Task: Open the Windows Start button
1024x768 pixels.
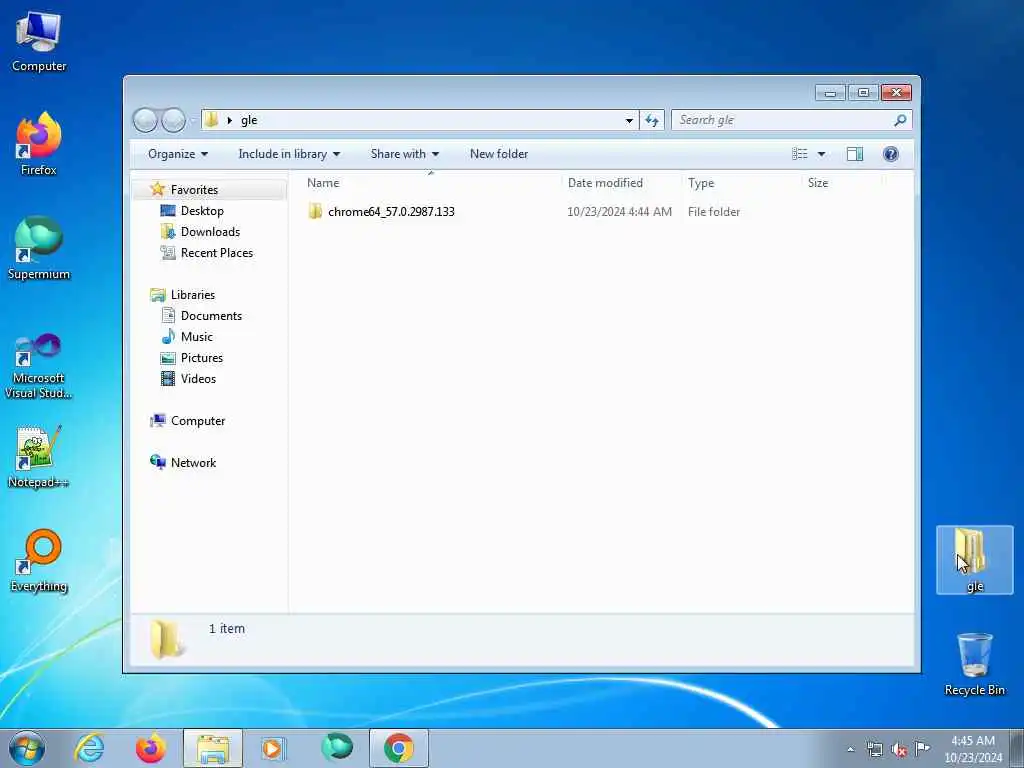Action: [27, 748]
